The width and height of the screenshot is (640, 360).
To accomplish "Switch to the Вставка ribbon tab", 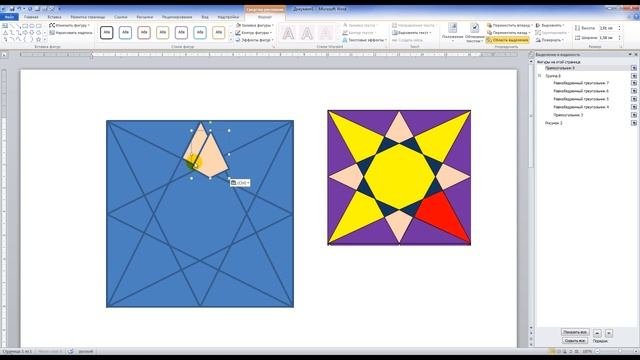I will [x=54, y=17].
